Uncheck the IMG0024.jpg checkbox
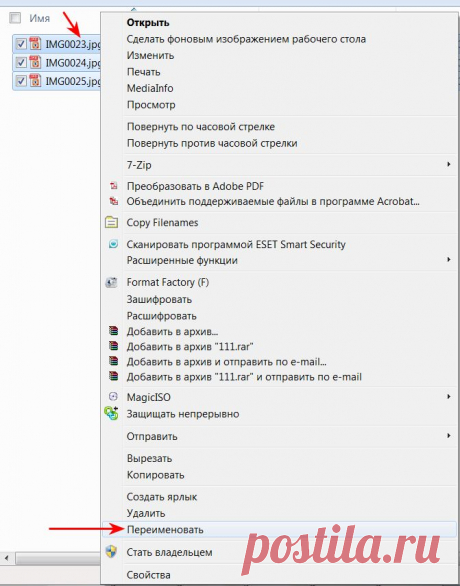Image resolution: width=460 pixels, height=586 pixels. [21, 62]
